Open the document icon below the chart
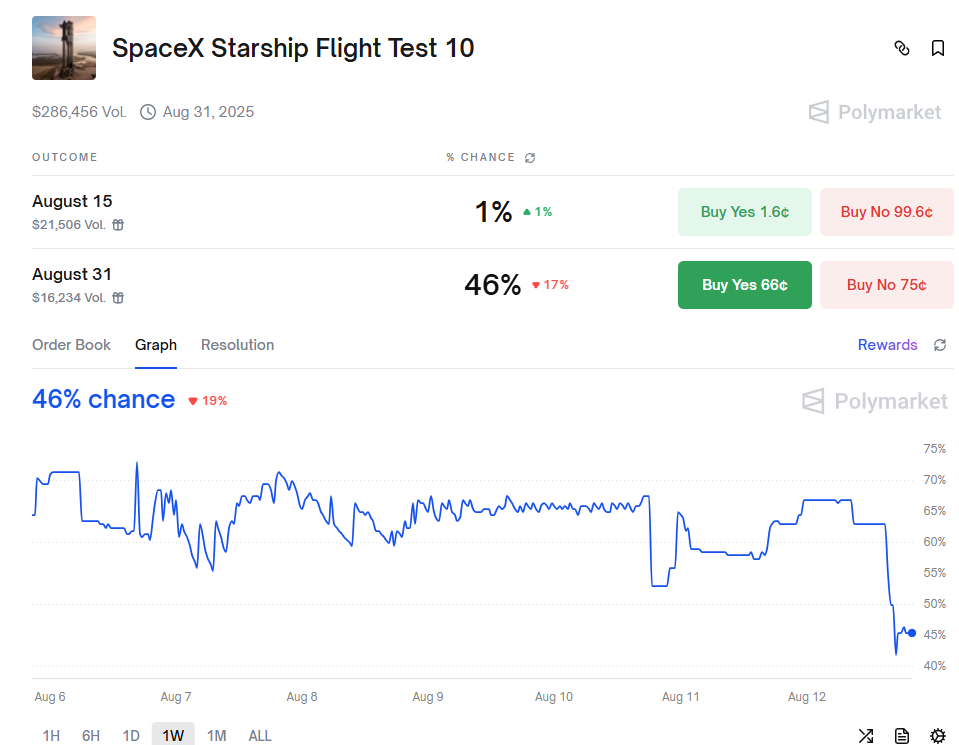Viewport: 959px width, 745px height. point(902,736)
